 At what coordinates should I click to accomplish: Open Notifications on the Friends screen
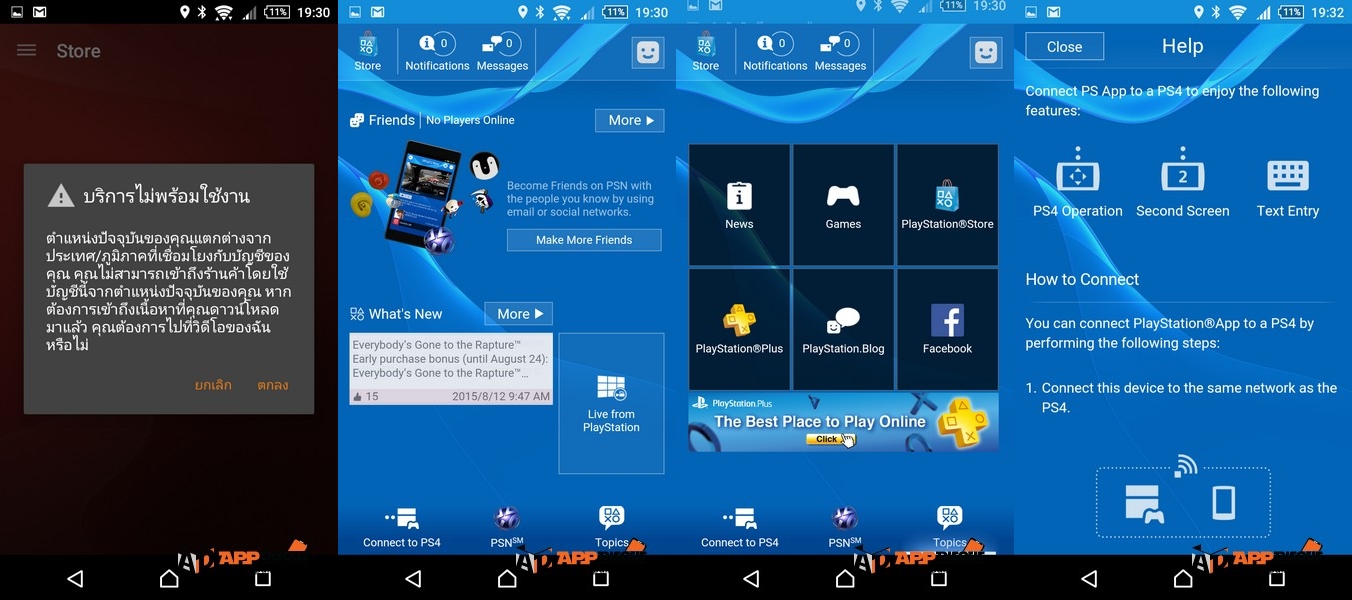[x=437, y=52]
